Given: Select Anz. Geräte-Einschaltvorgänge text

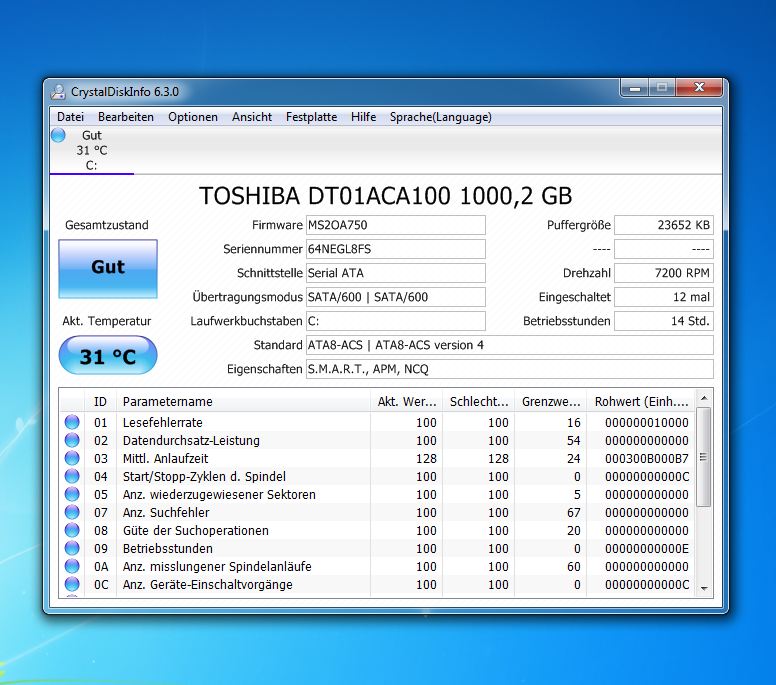Looking at the screenshot, I should (x=207, y=585).
